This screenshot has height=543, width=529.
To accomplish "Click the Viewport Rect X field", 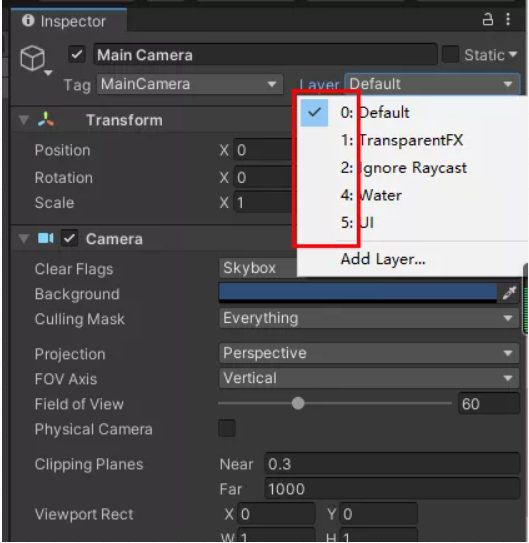I will (x=277, y=514).
